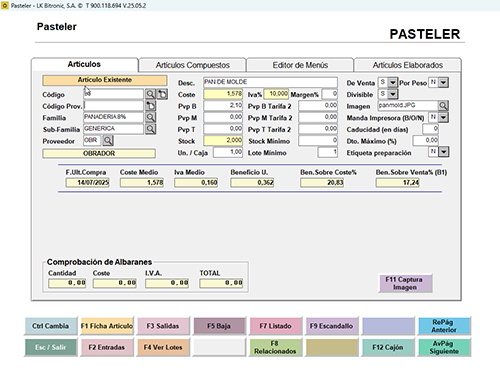The height and width of the screenshot is (386, 500).
Task: Expand the Etiqueta preparación dropdown
Action: (443, 152)
